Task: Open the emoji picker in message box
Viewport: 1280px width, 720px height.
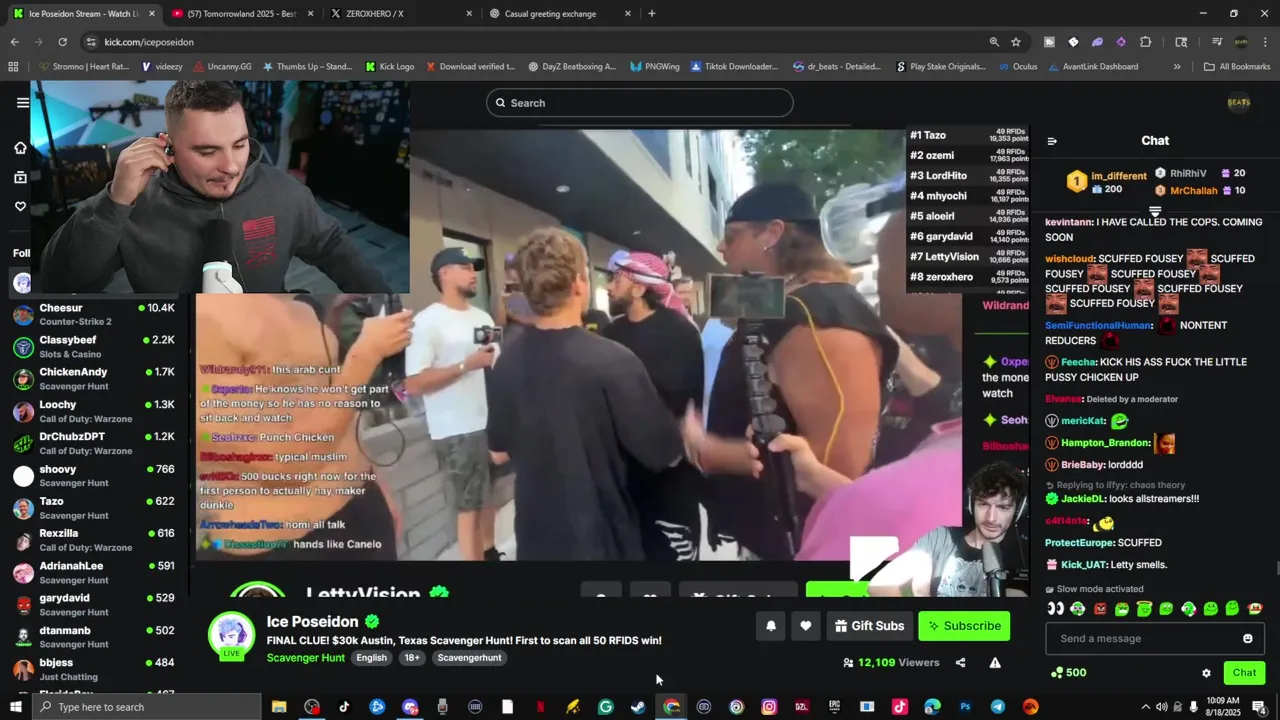Action: 1248,638
